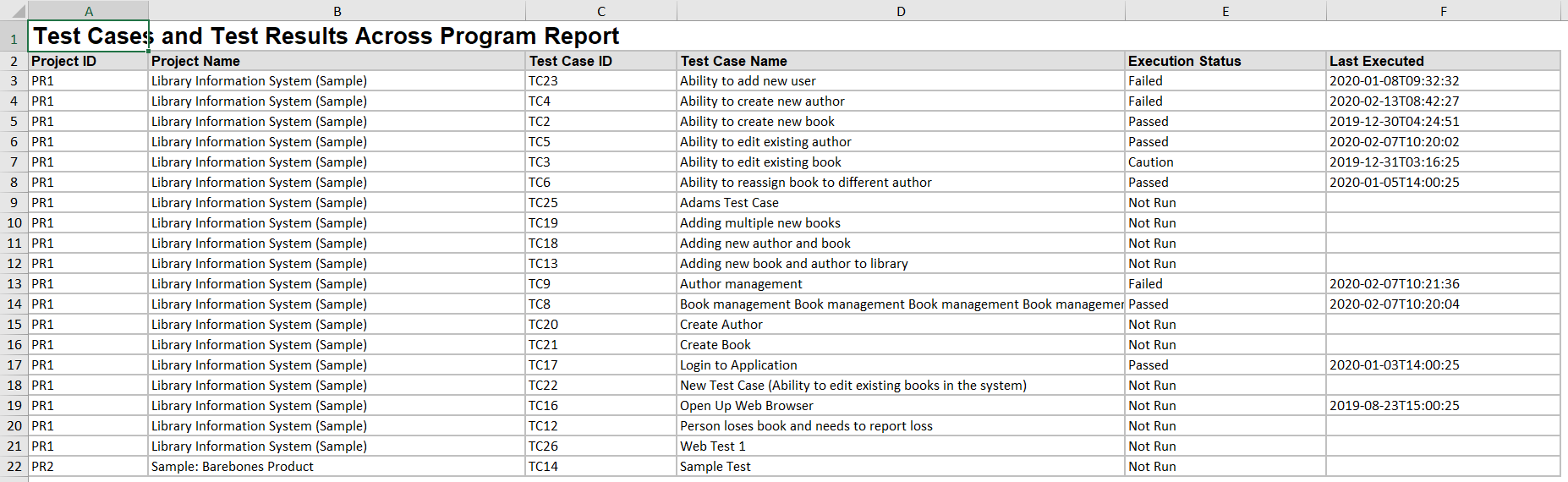Click row 14 header
Viewport: 1568px width, 482px height.
pos(14,304)
